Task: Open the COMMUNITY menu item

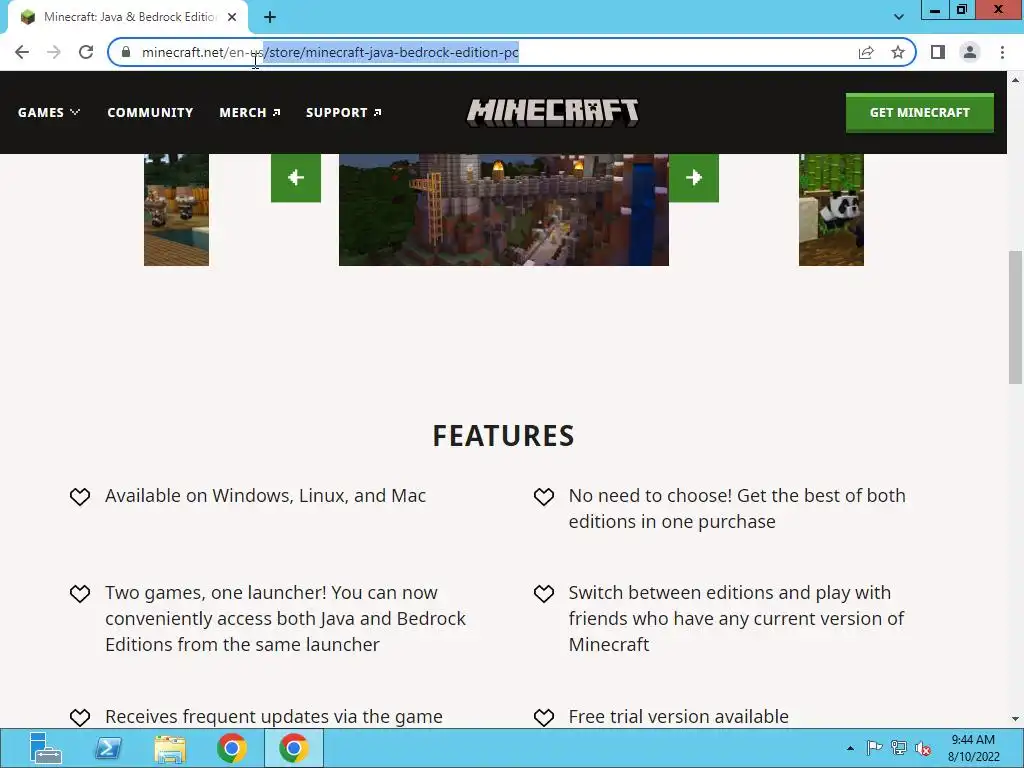Action: (150, 112)
